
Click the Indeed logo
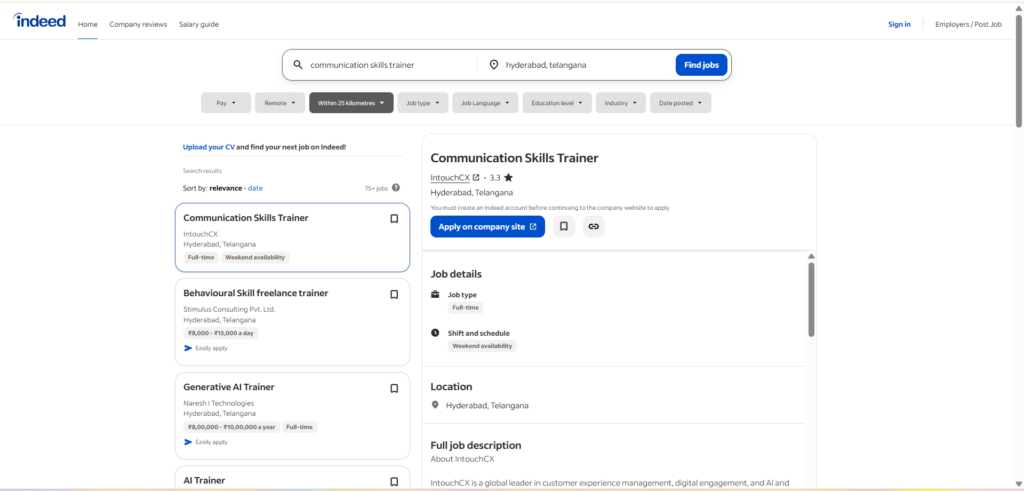pyautogui.click(x=42, y=23)
